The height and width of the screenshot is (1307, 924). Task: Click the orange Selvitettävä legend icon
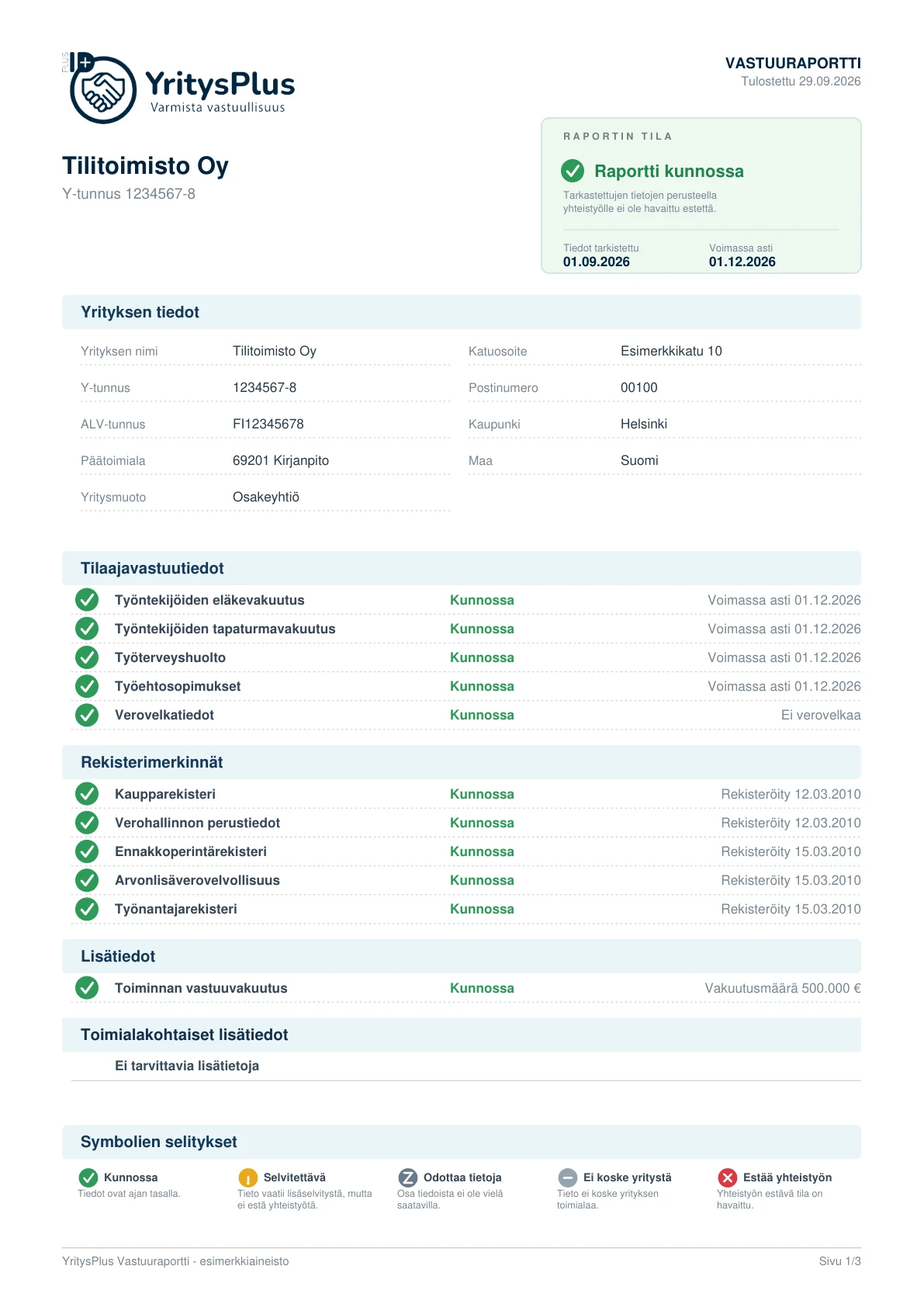pyautogui.click(x=248, y=1177)
